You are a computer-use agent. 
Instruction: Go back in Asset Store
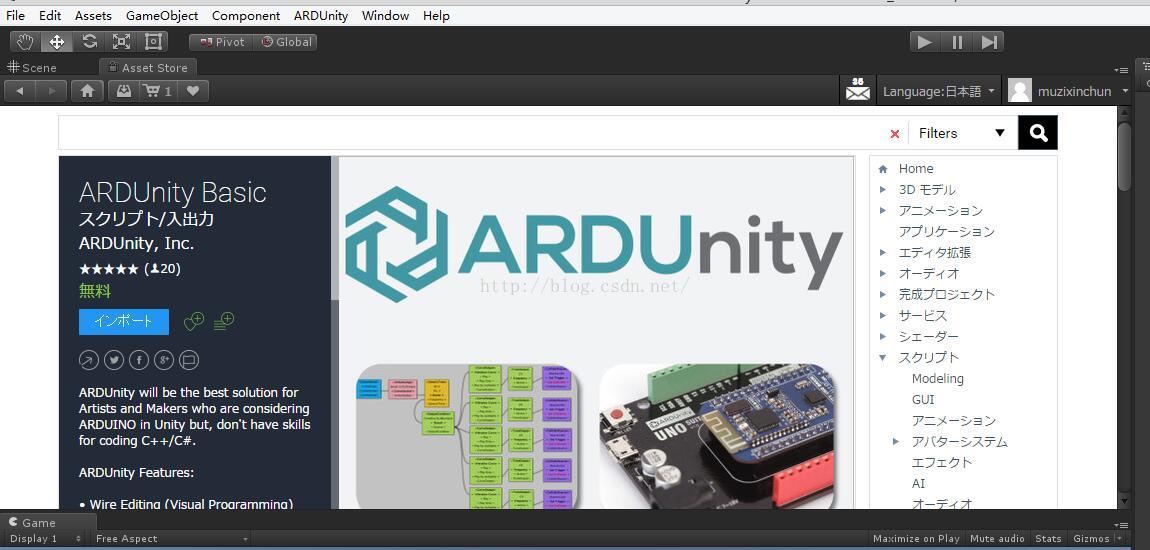coord(20,91)
